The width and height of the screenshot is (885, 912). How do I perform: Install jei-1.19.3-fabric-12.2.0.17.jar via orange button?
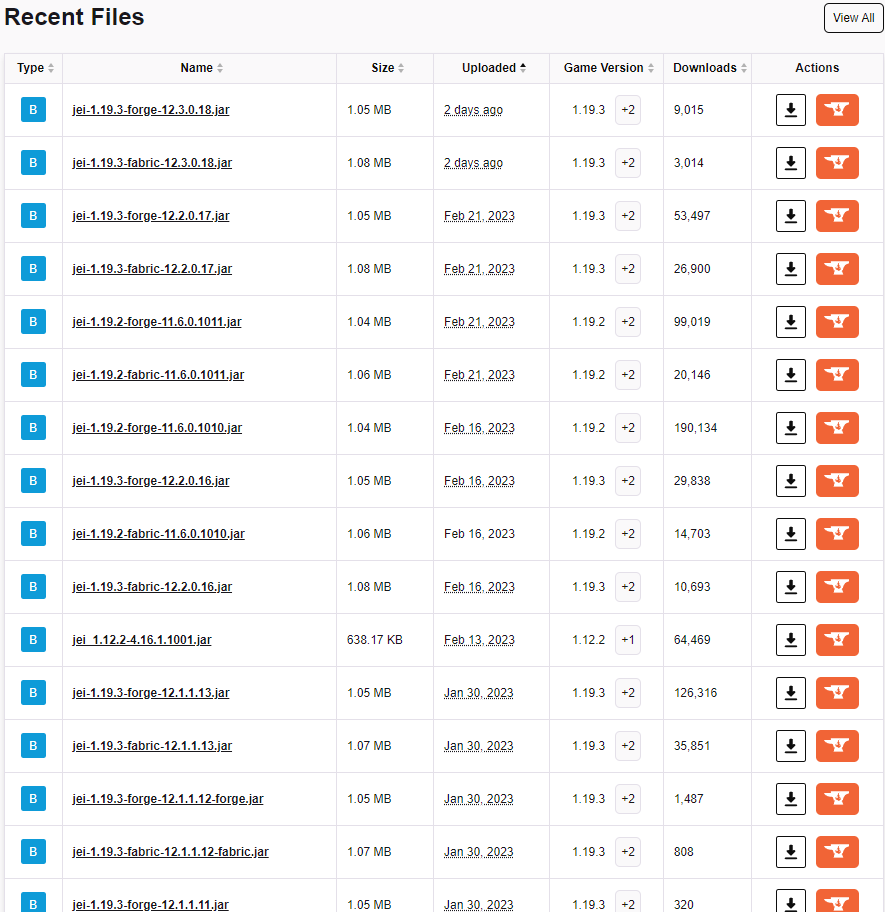click(x=837, y=269)
